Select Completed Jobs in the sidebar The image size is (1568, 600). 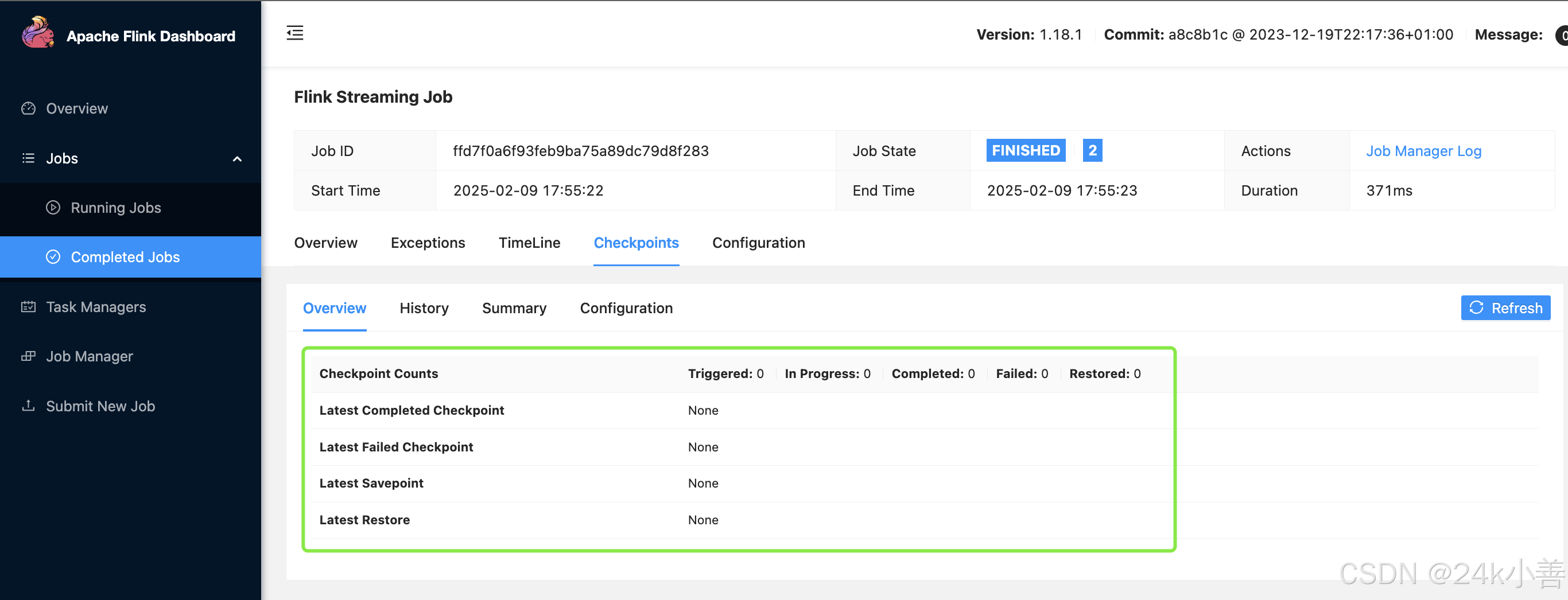130,257
